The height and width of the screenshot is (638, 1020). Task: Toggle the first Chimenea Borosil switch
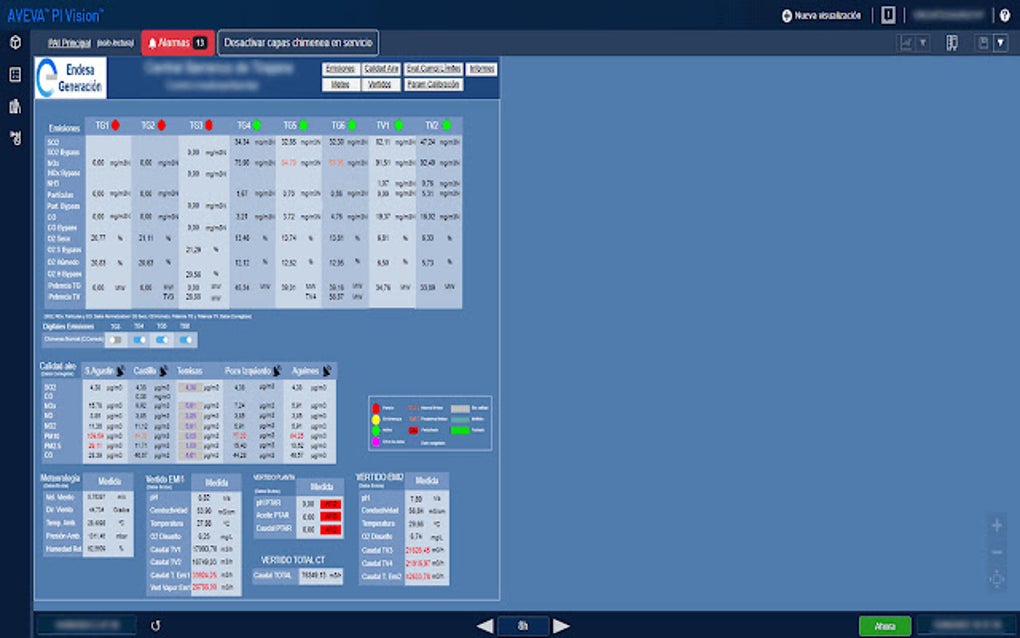[x=115, y=339]
